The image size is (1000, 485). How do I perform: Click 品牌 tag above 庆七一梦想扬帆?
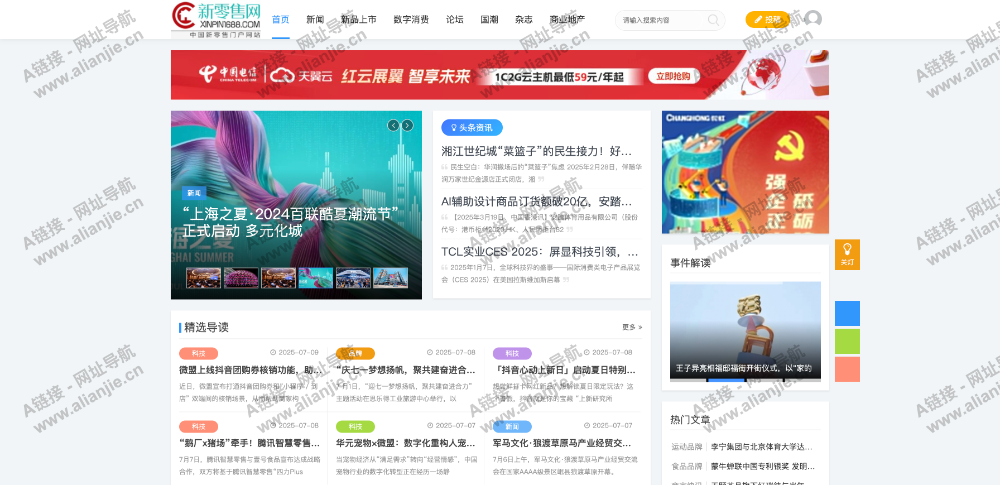355,354
